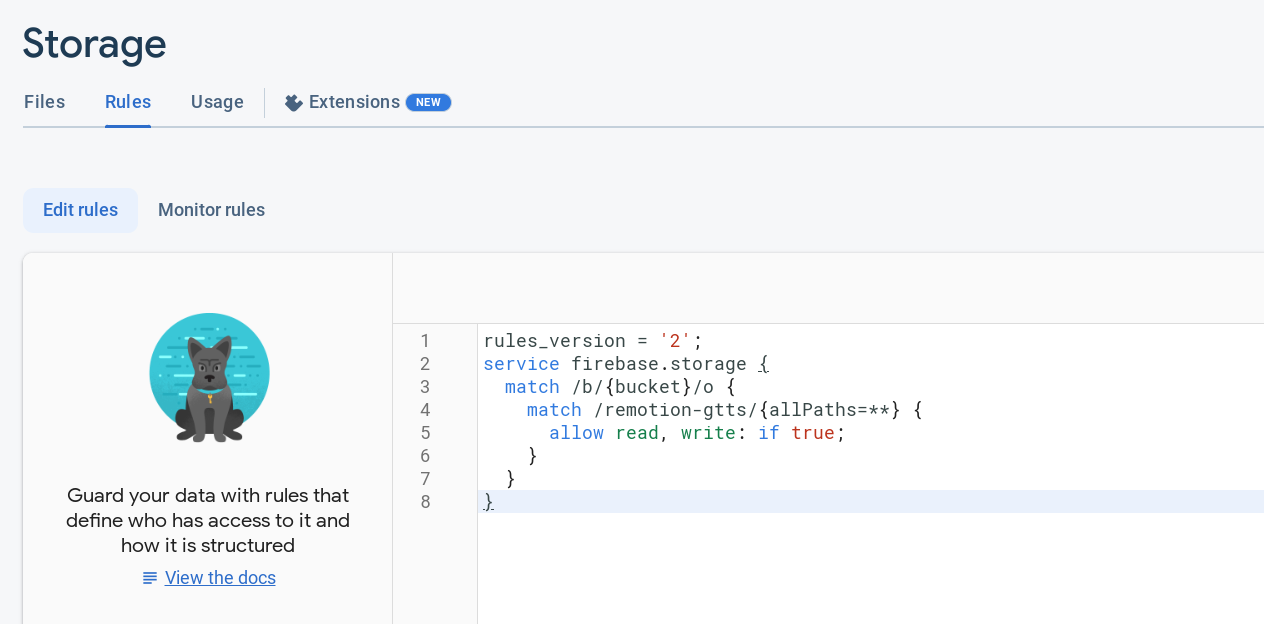
Task: Click the 'Guard your data with rules' description text
Action: 208,521
